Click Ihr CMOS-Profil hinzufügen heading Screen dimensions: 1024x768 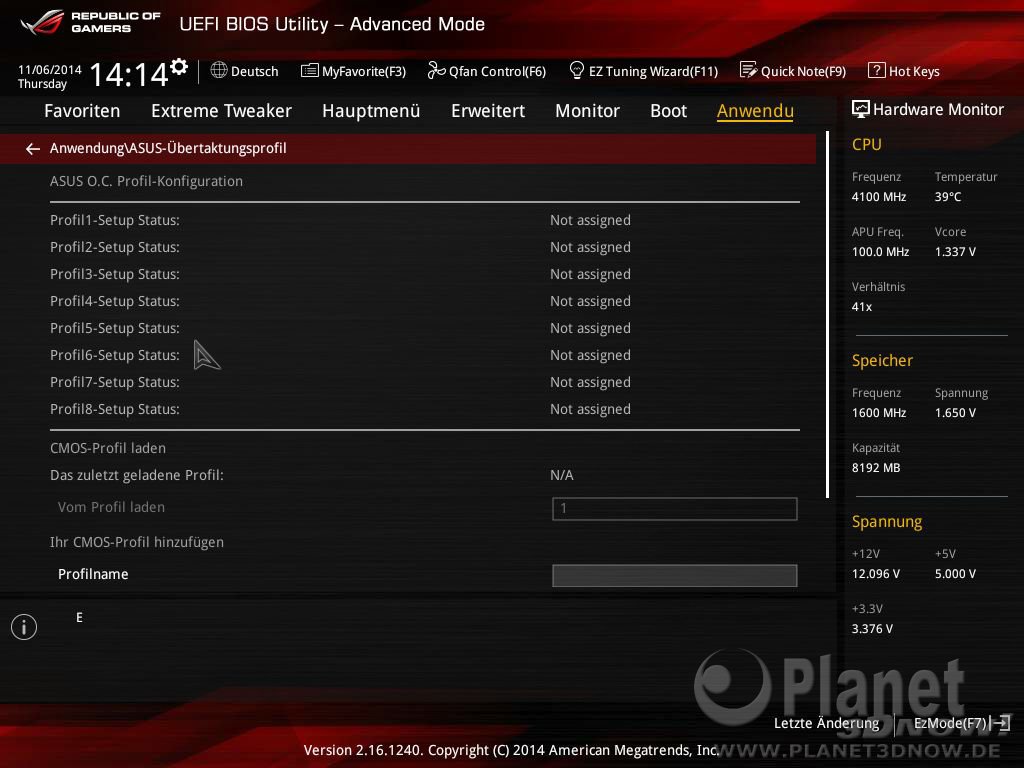(136, 542)
